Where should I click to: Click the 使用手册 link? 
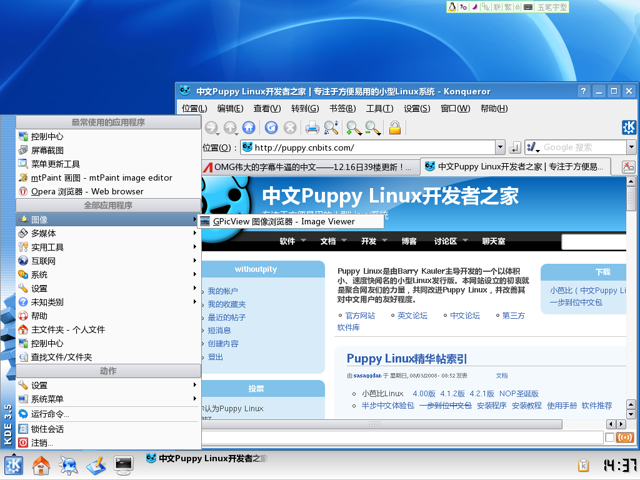[562, 406]
